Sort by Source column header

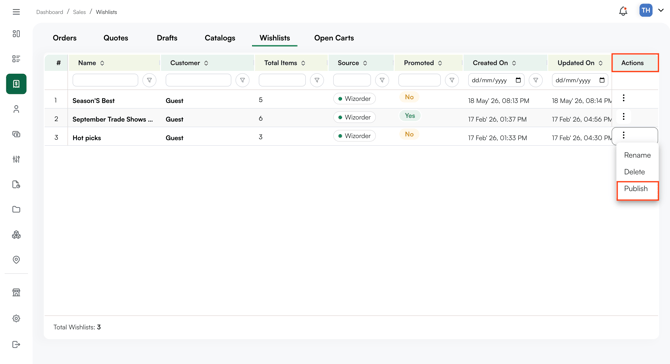352,63
